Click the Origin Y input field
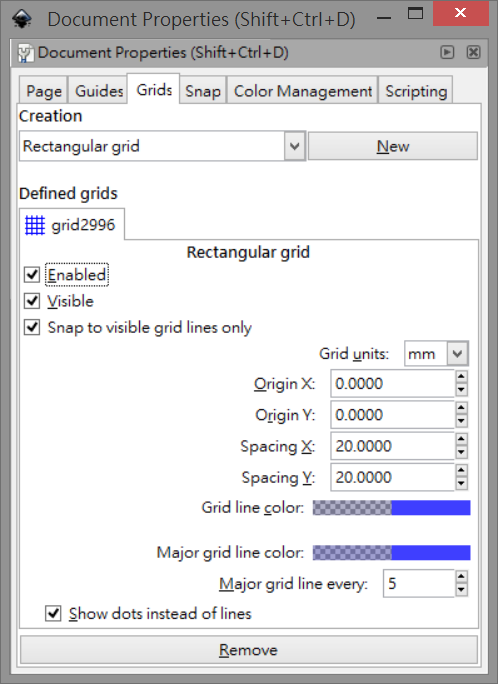Screen dimensions: 498x684 (x=392, y=414)
